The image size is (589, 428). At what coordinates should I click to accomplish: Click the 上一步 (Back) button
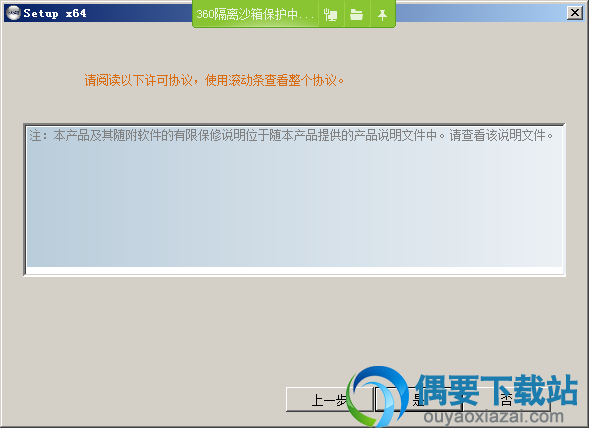pyautogui.click(x=329, y=399)
